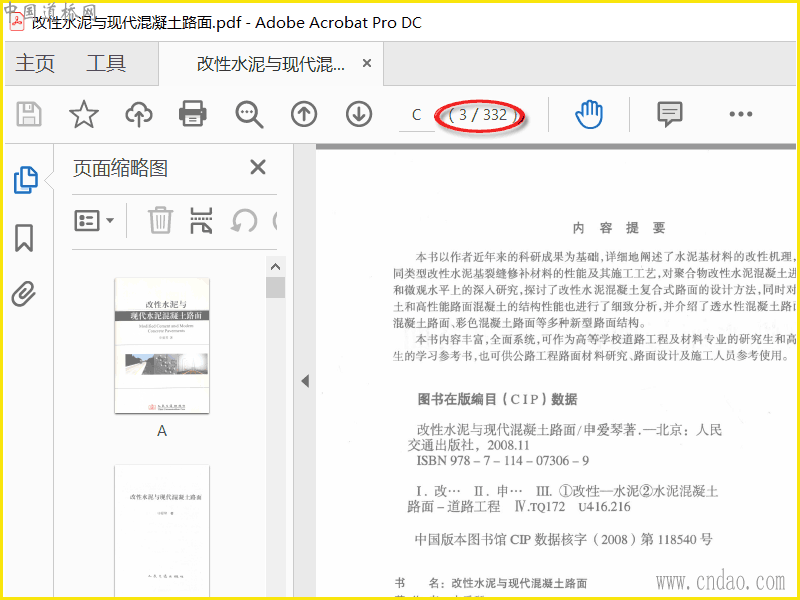This screenshot has width=800, height=600.
Task: Close the 改性水泥与现代混... document tab
Action: (x=367, y=64)
